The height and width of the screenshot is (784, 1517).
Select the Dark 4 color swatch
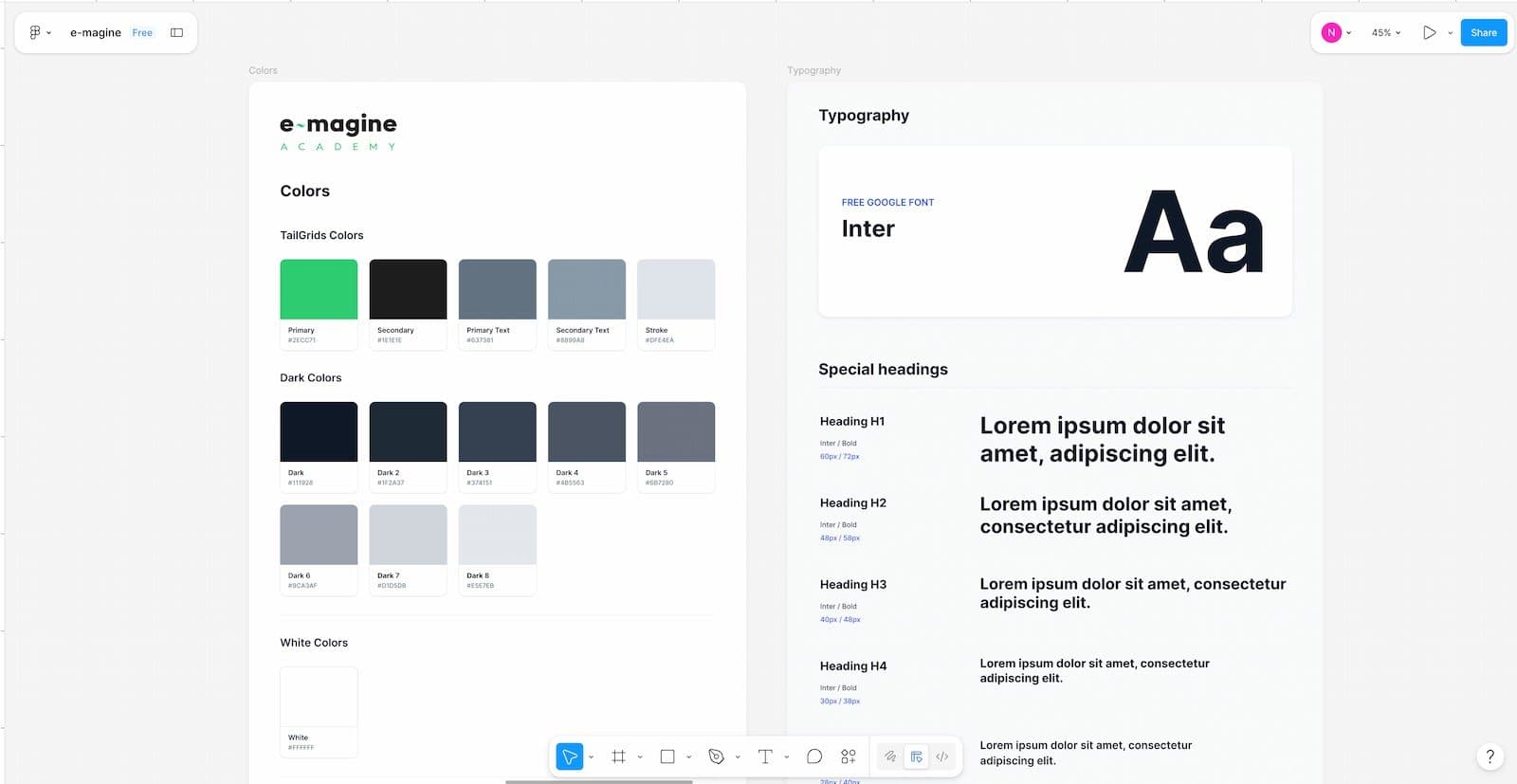click(x=587, y=431)
